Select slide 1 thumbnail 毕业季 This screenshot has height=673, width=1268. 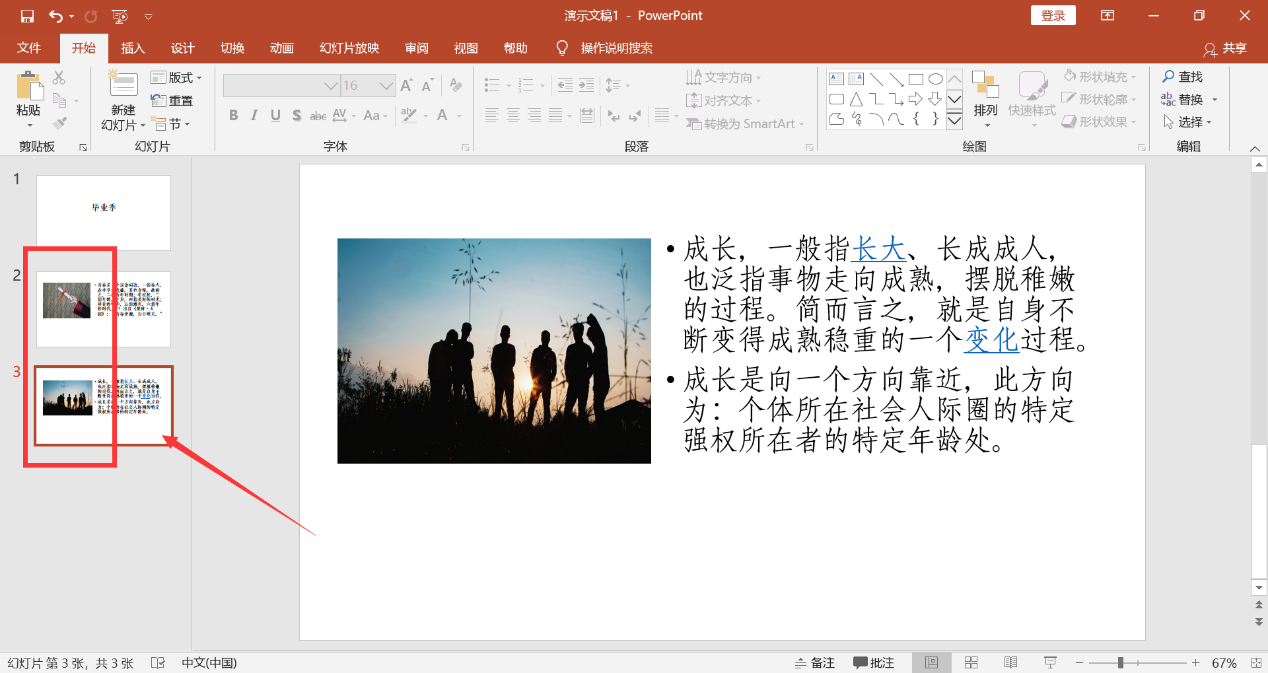tap(103, 213)
